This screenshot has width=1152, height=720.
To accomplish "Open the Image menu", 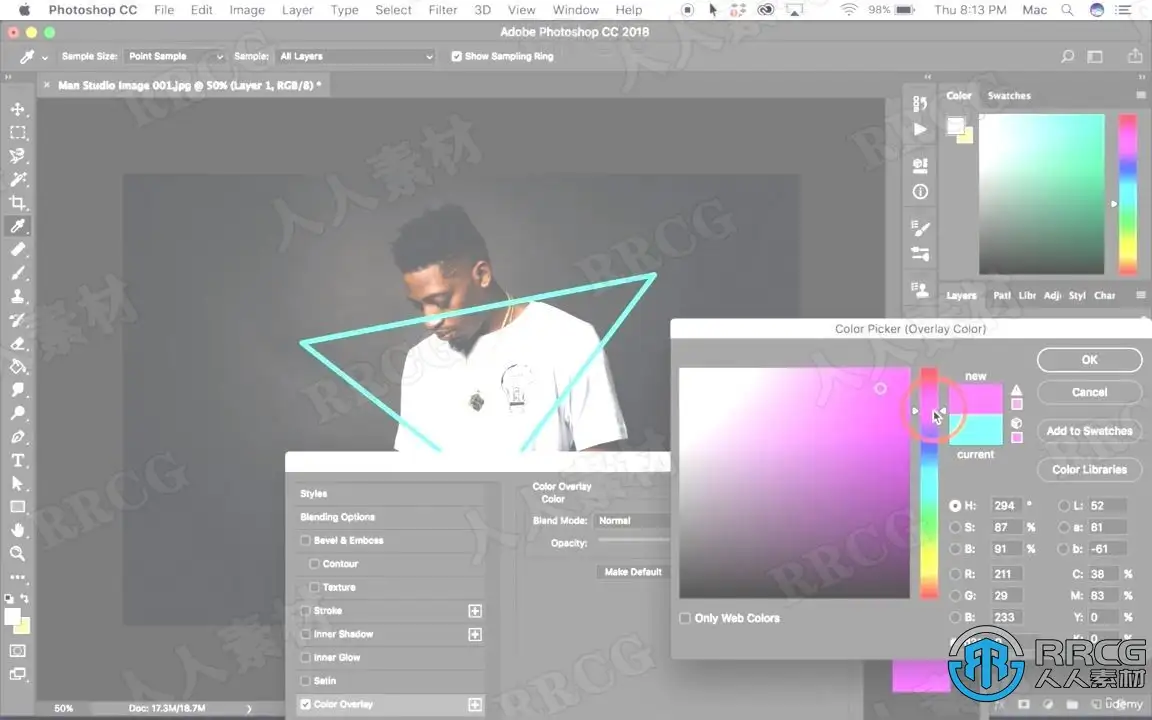I will tap(247, 10).
